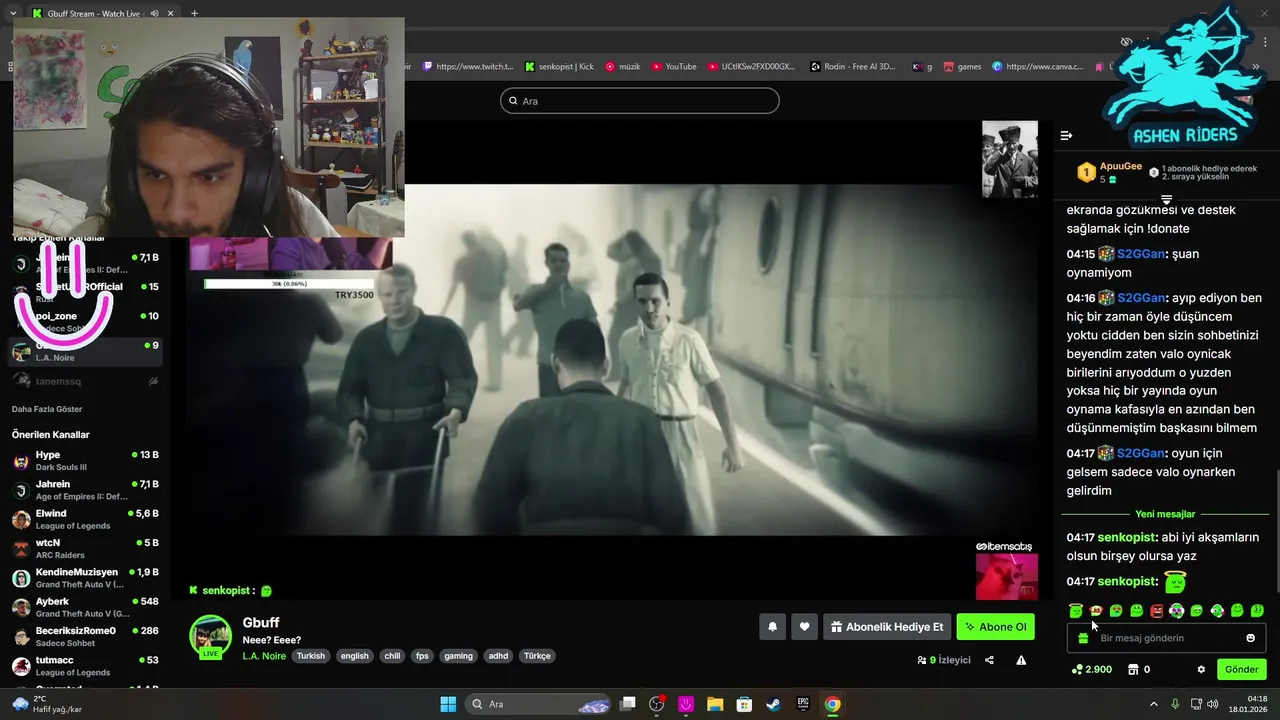Image resolution: width=1280 pixels, height=720 pixels.
Task: Open a new browser tab
Action: (194, 13)
